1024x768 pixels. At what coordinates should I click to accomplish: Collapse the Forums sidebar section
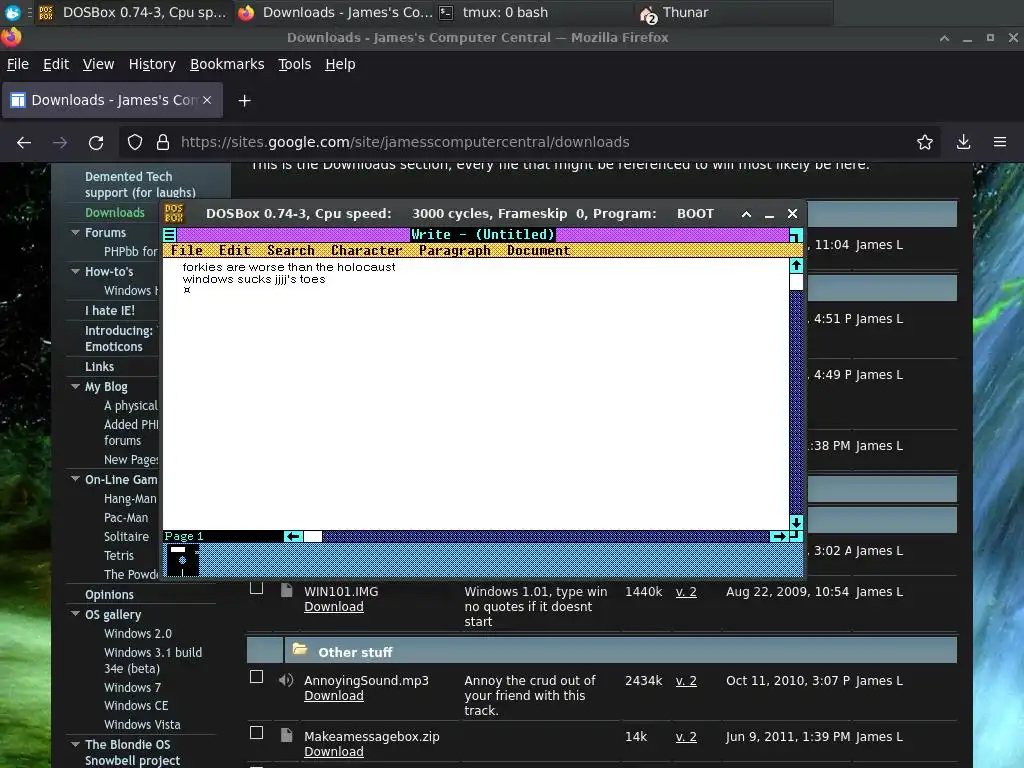tap(76, 232)
